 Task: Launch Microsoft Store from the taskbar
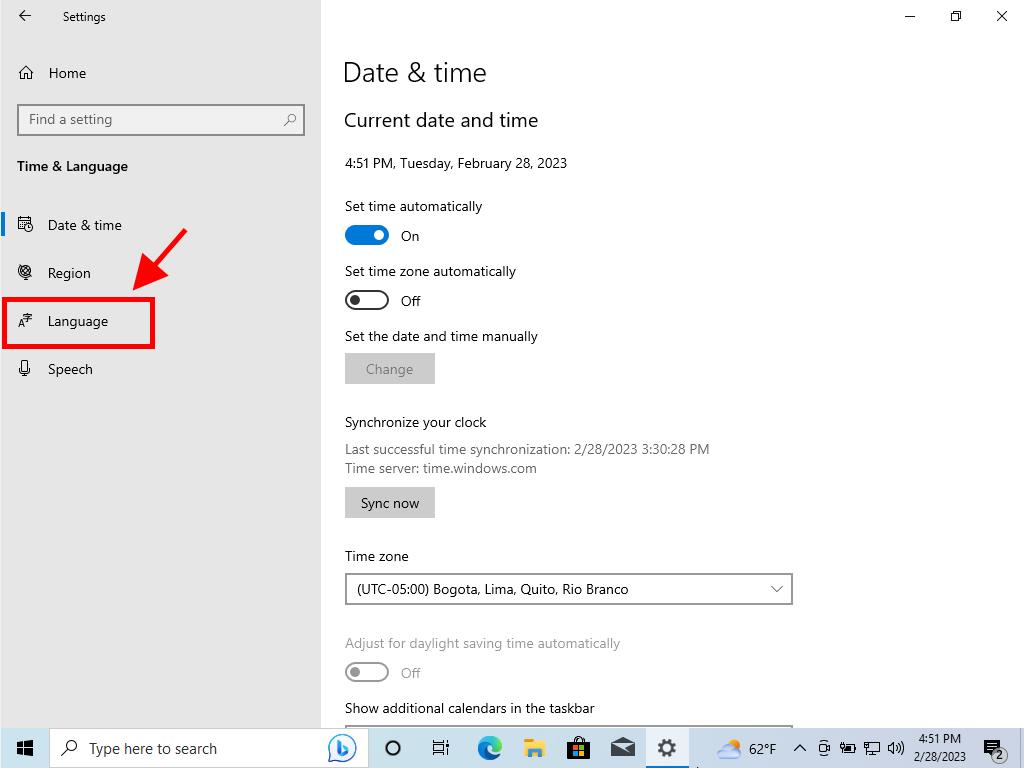coord(578,748)
